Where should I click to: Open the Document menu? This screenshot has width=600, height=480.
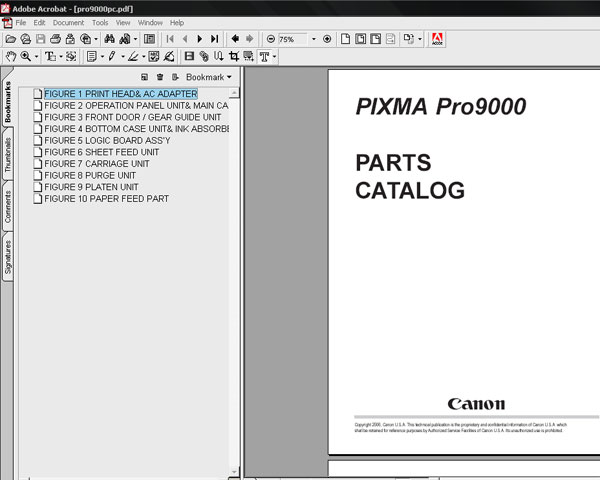(x=68, y=23)
